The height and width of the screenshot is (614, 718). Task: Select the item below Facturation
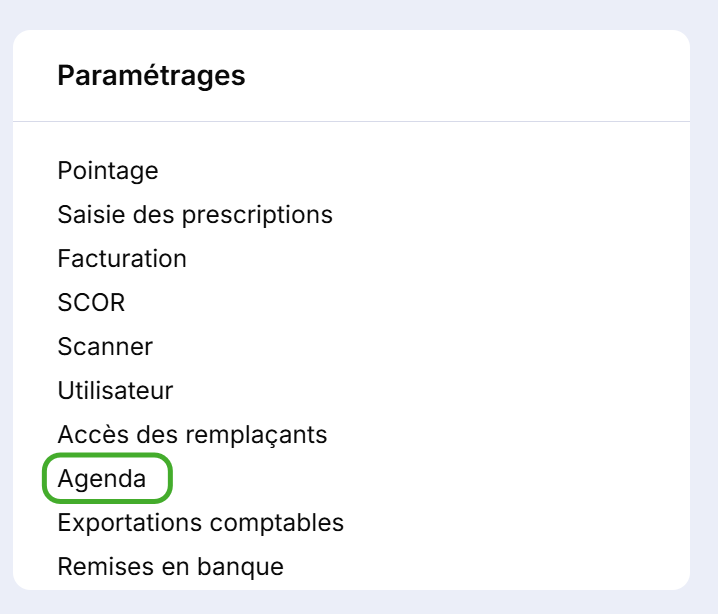click(91, 303)
